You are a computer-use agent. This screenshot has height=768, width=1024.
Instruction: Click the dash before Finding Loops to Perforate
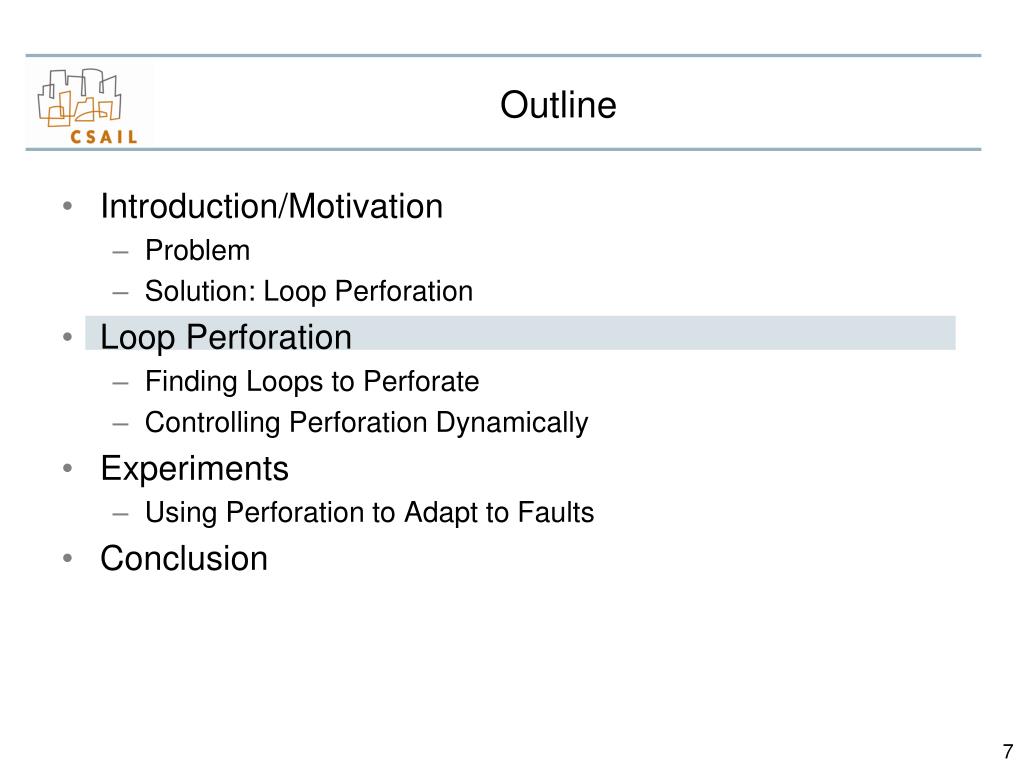(120, 383)
